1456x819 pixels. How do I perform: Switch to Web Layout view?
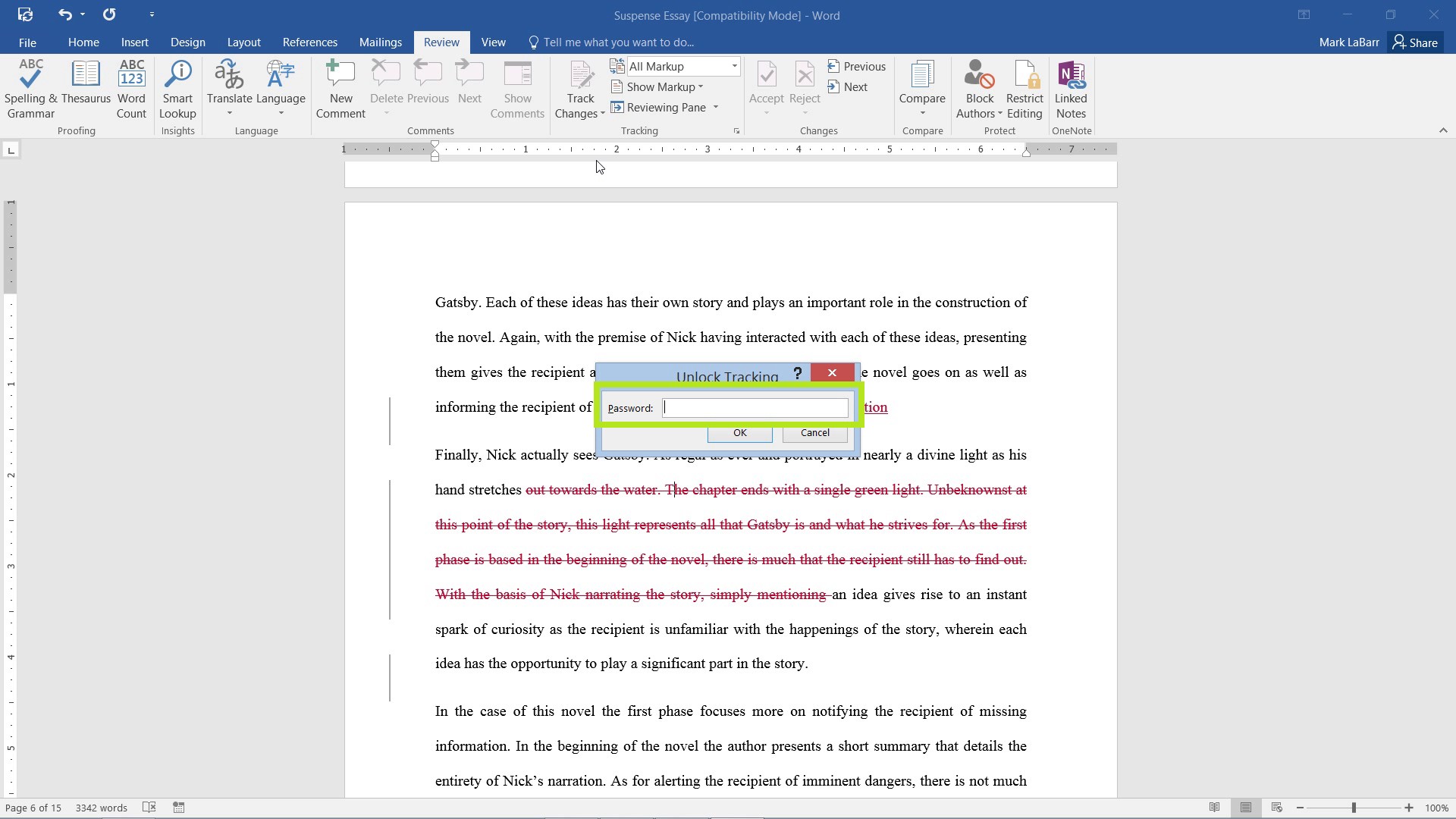click(1276, 807)
